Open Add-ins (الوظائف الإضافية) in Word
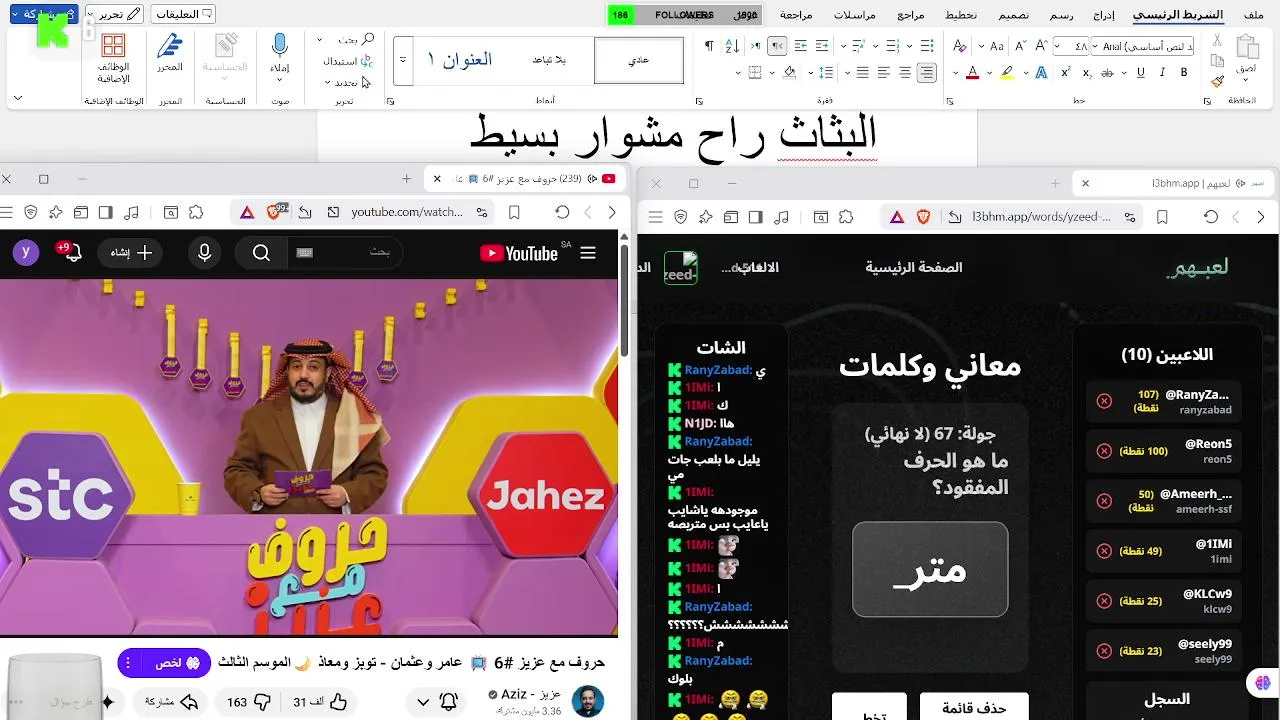The image size is (1280, 720). click(113, 58)
